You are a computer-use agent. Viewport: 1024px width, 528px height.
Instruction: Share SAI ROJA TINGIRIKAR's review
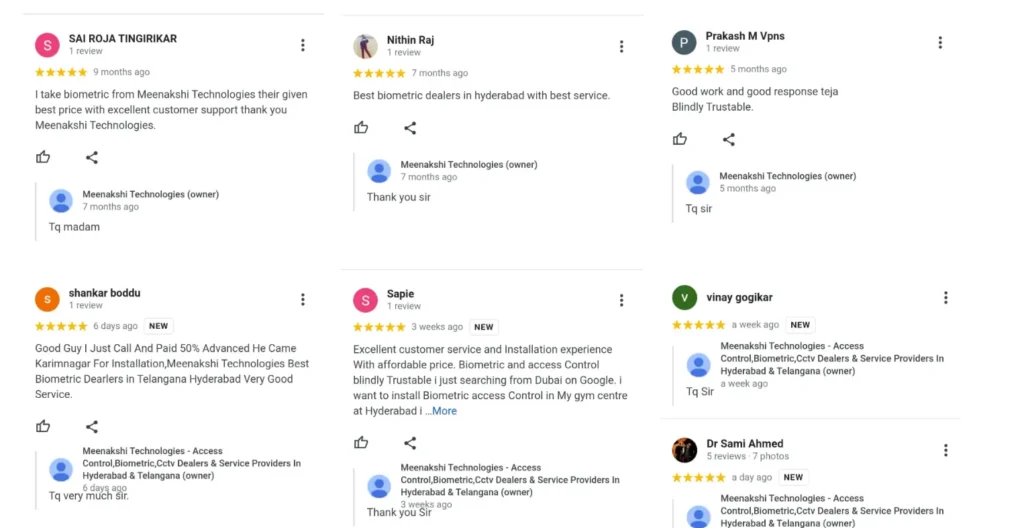92,157
